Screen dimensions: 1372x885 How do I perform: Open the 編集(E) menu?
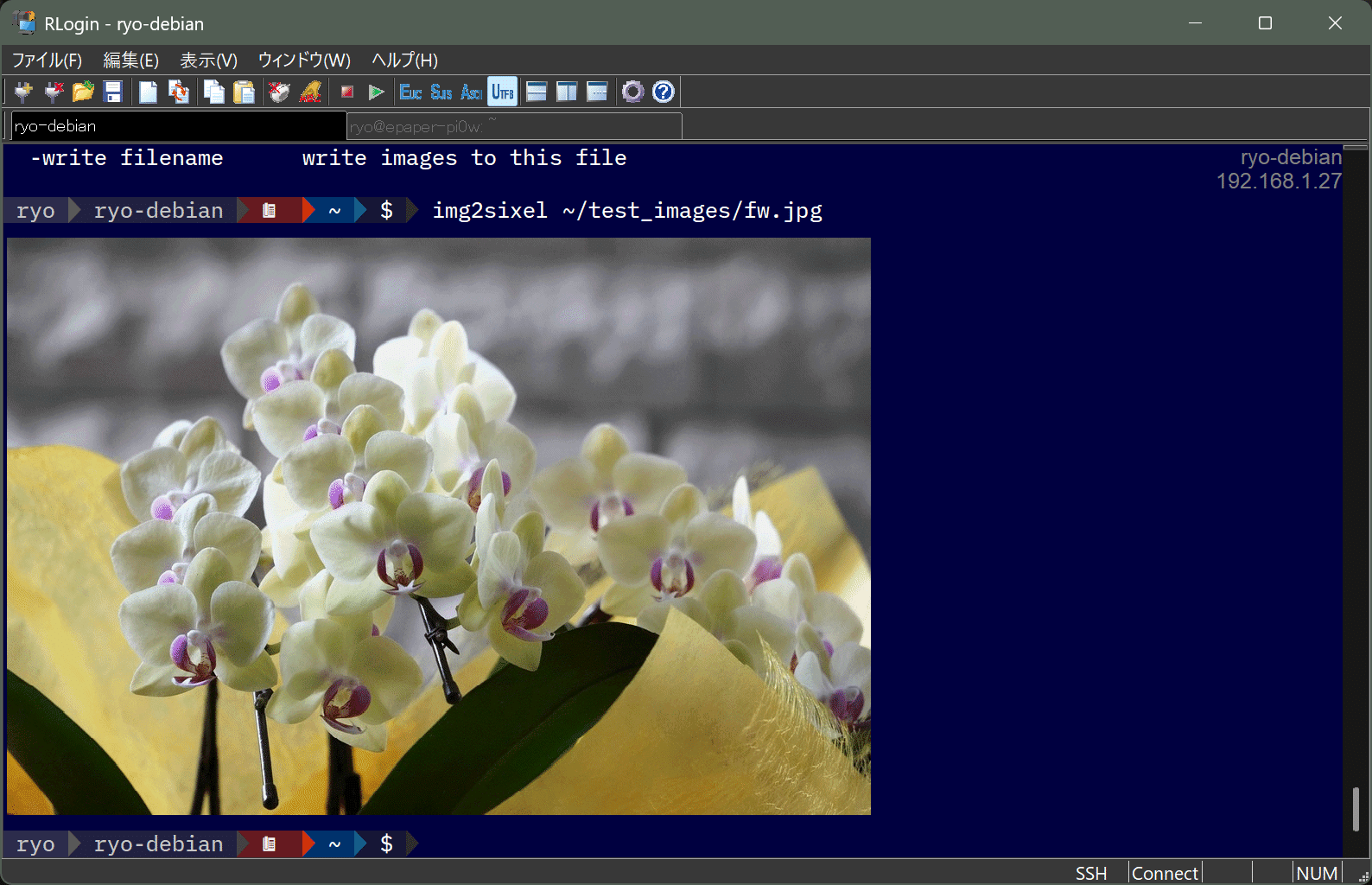(131, 60)
